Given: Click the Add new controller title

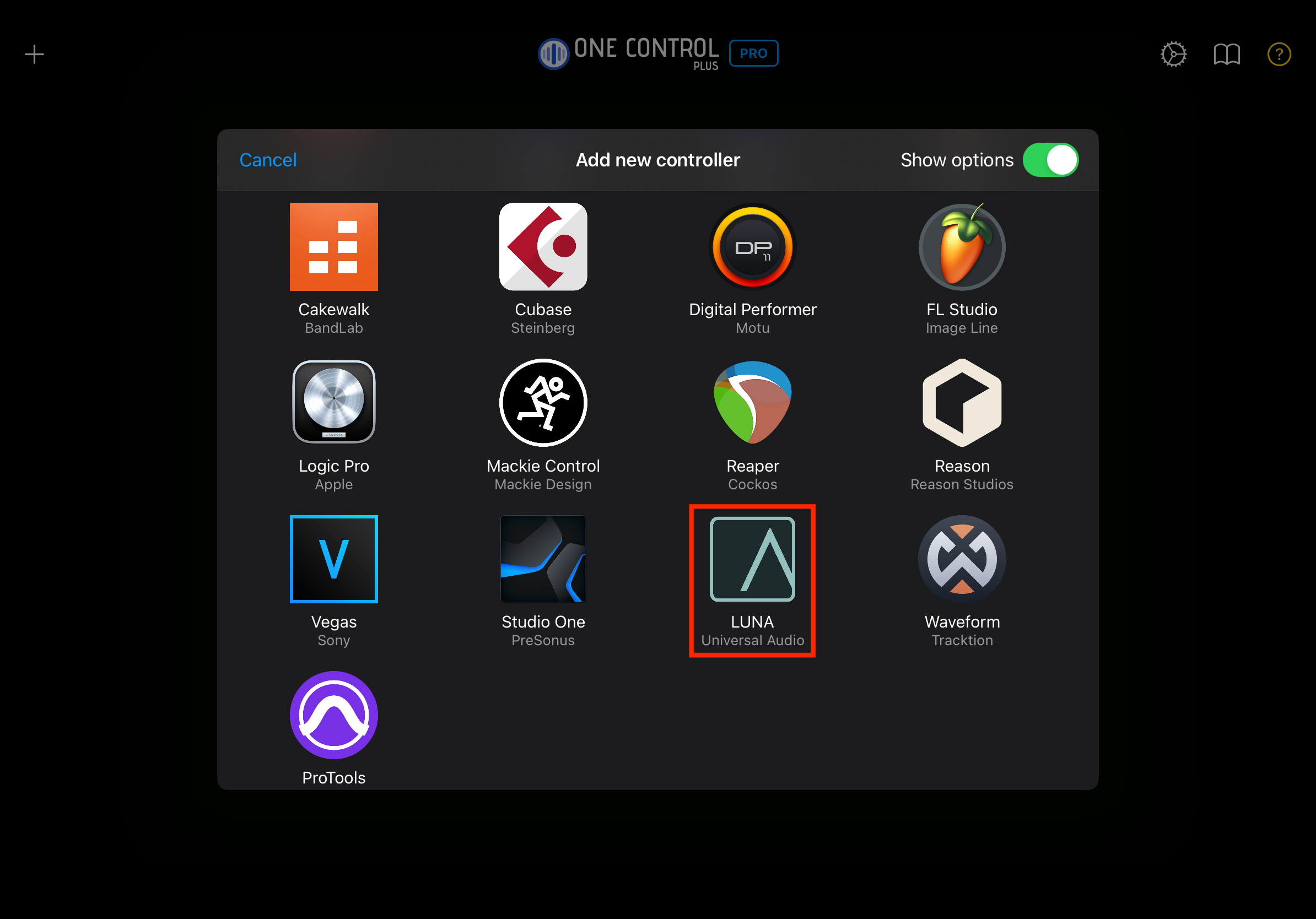Looking at the screenshot, I should coord(658,160).
